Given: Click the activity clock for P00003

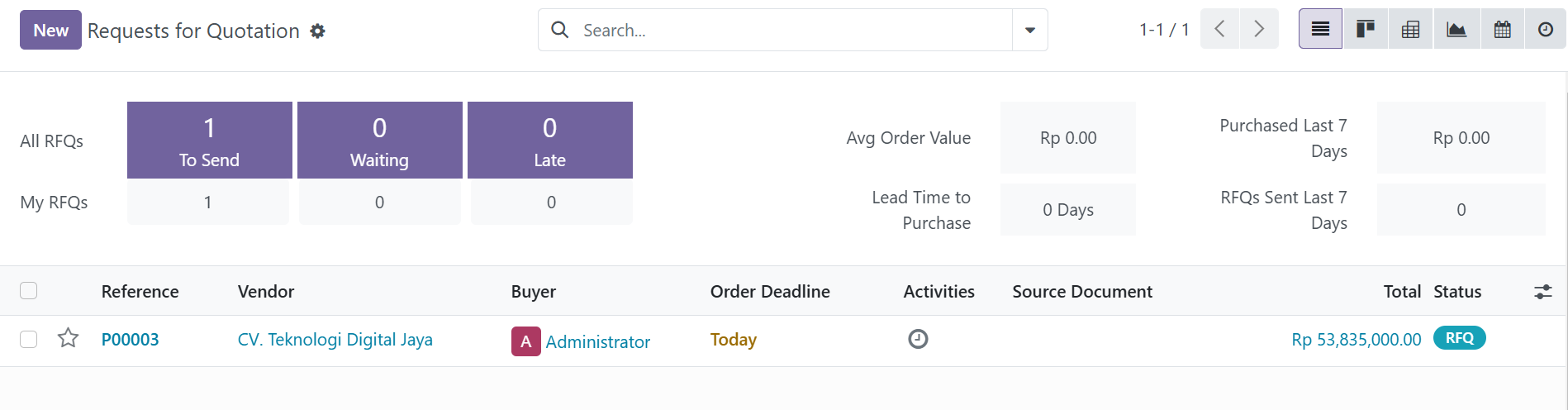Looking at the screenshot, I should pos(918,339).
